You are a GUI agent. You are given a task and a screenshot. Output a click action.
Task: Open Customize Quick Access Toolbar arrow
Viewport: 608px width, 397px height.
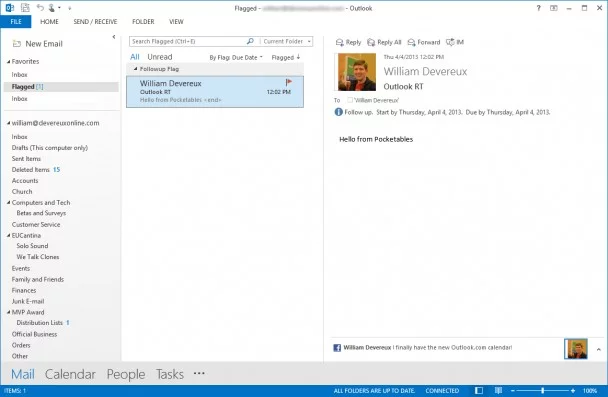[69, 8]
